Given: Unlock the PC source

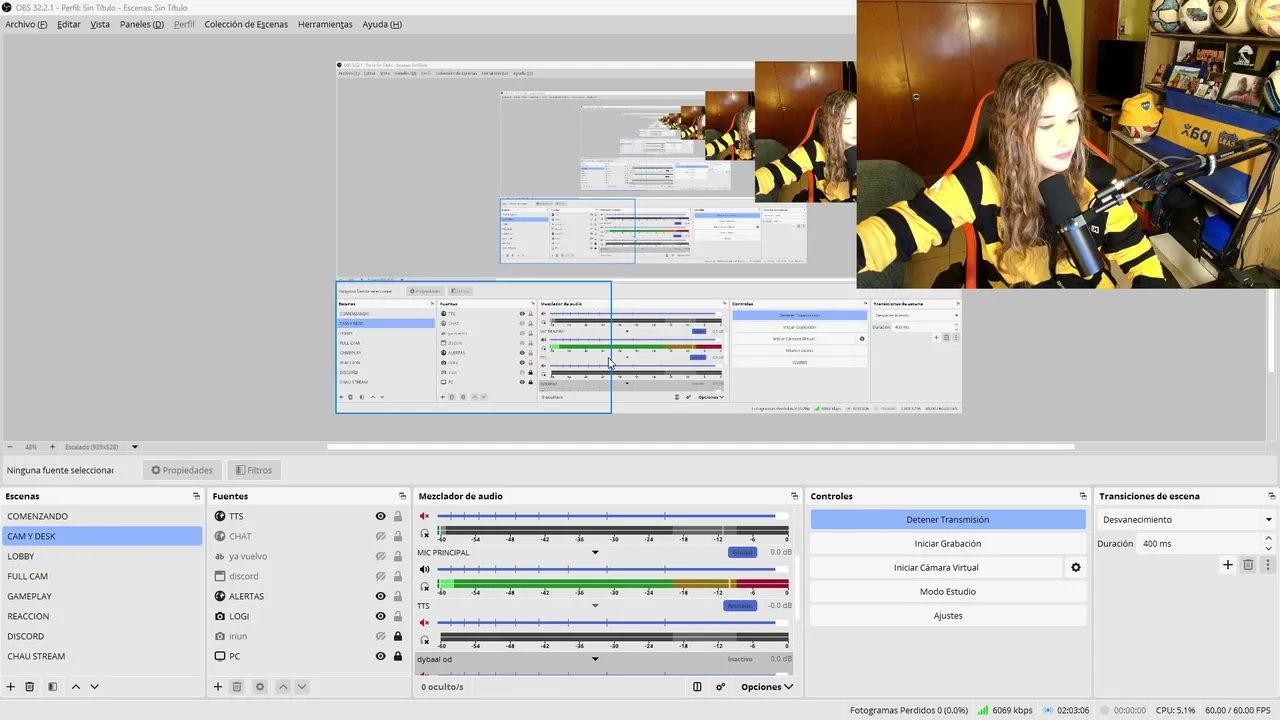Looking at the screenshot, I should (398, 656).
